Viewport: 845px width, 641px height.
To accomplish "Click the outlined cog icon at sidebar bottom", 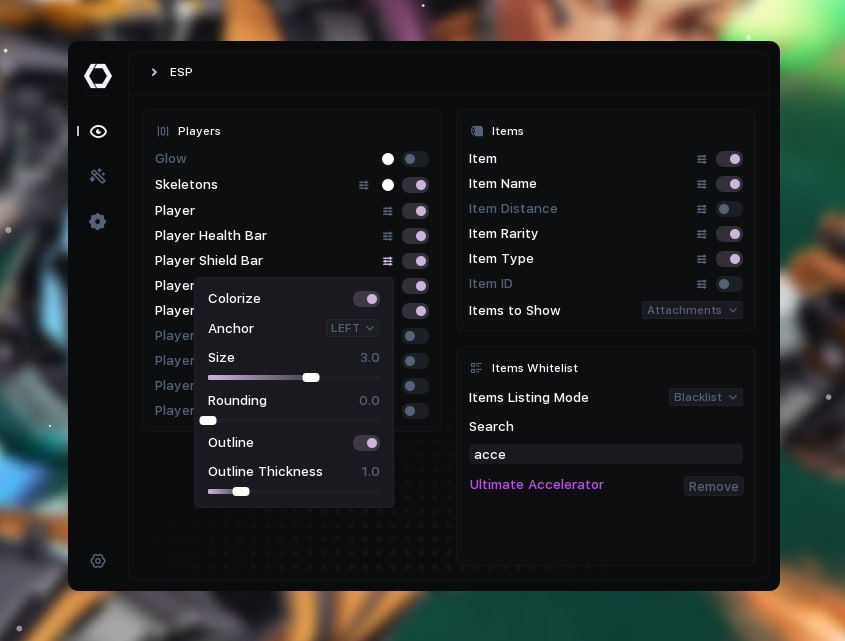I will coord(98,561).
